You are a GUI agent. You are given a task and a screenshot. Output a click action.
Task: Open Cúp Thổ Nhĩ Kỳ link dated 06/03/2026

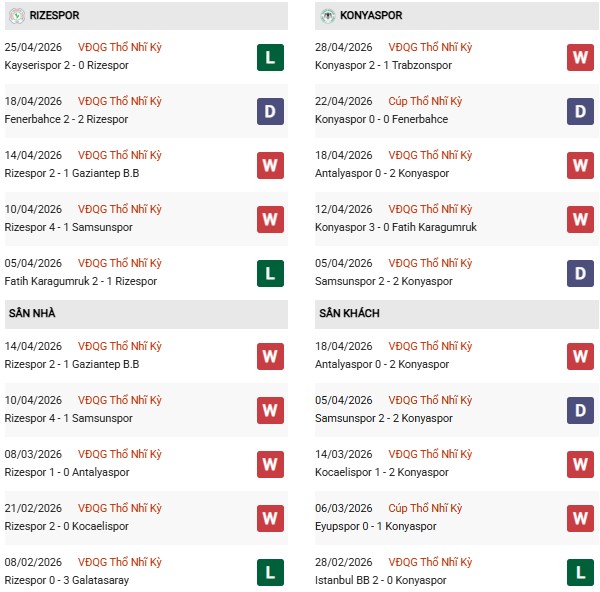coord(421,508)
